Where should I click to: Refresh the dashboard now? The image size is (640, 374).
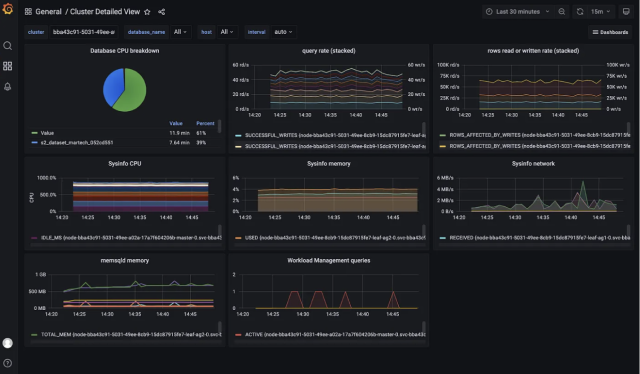[x=580, y=11]
